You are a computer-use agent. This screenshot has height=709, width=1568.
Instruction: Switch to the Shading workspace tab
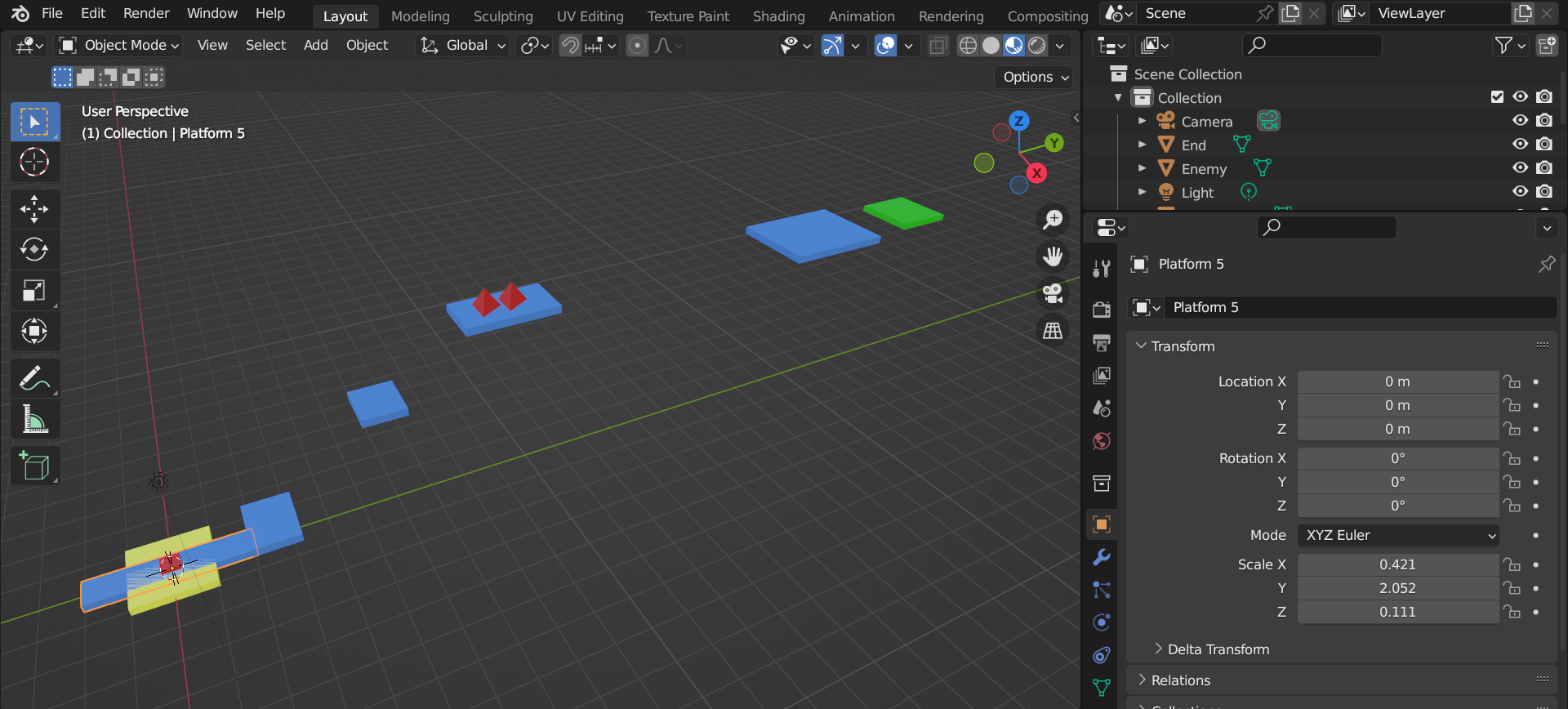click(x=777, y=16)
